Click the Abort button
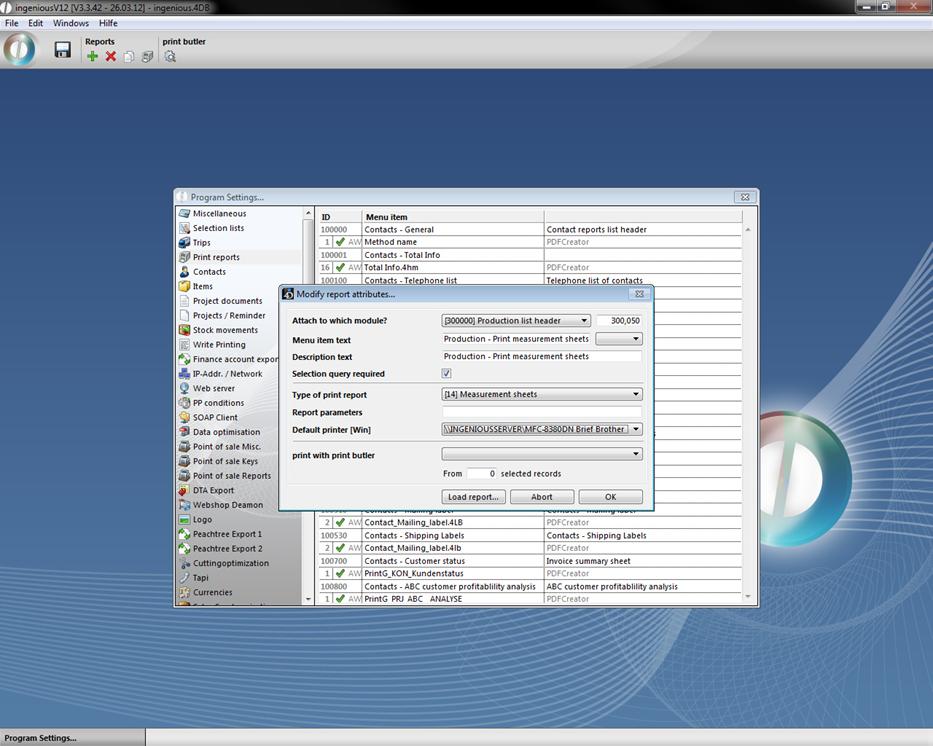Screen dimensions: 933x746 point(542,497)
